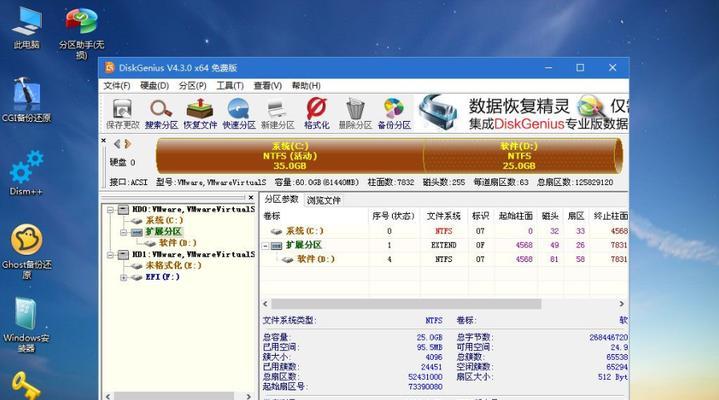Viewport: 719px width, 400px height.
Task: Collapse the HD0 disk tree node
Action: [x=110, y=210]
